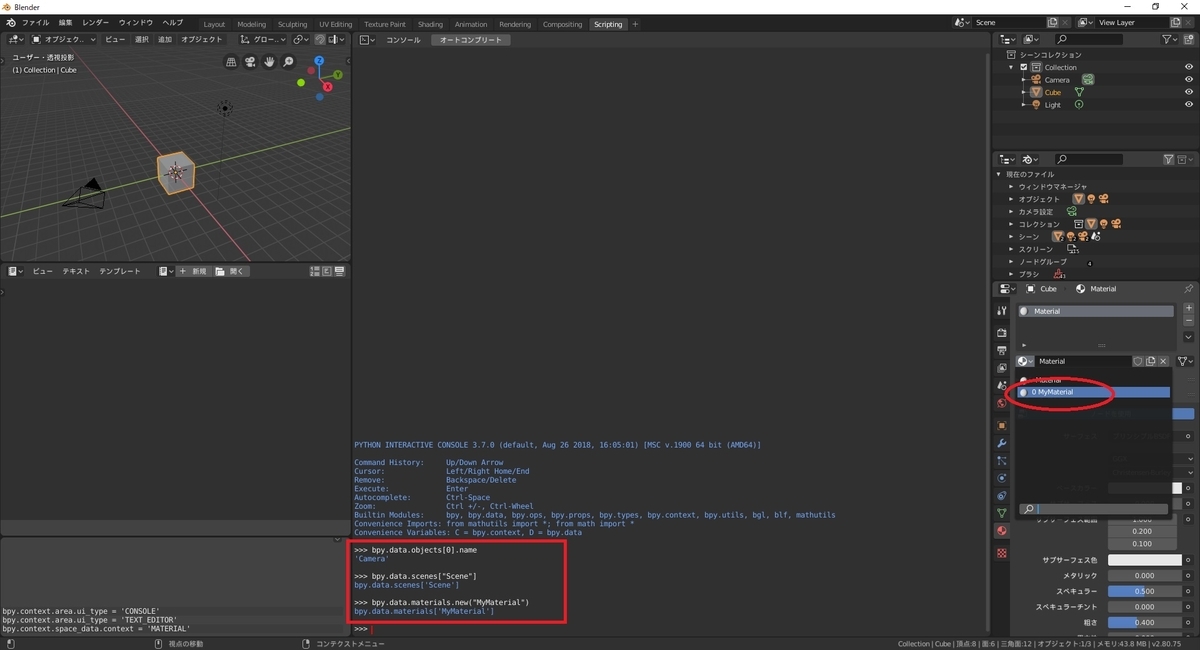1200x650 pixels.
Task: Toggle word wrap in text editor
Action: click(327, 271)
